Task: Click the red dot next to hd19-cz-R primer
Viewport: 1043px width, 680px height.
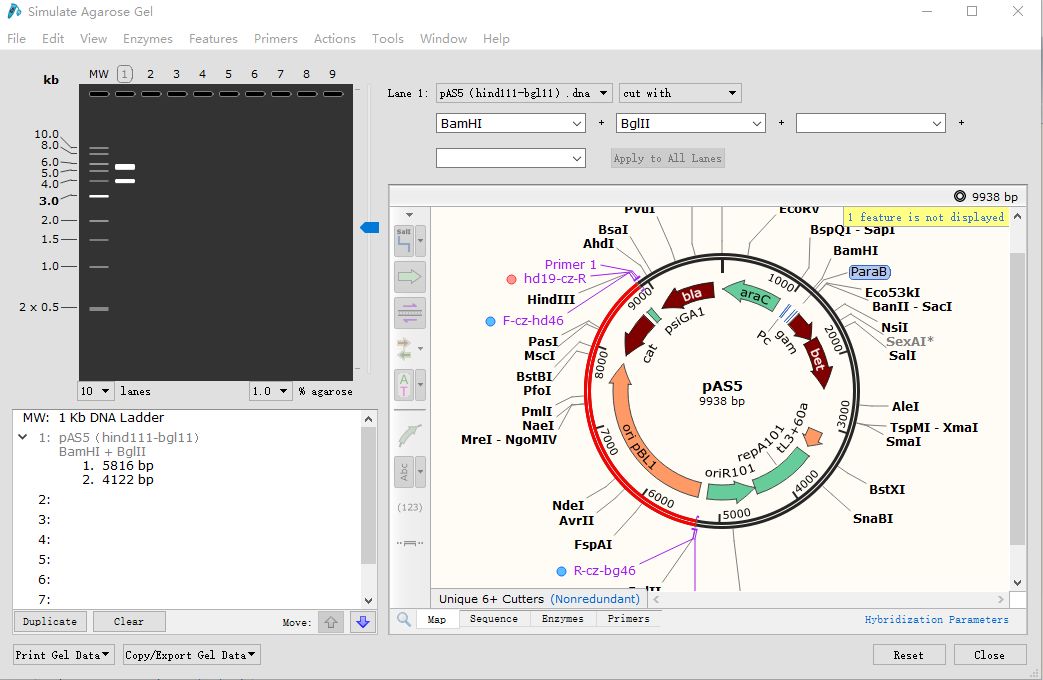Action: coord(511,279)
